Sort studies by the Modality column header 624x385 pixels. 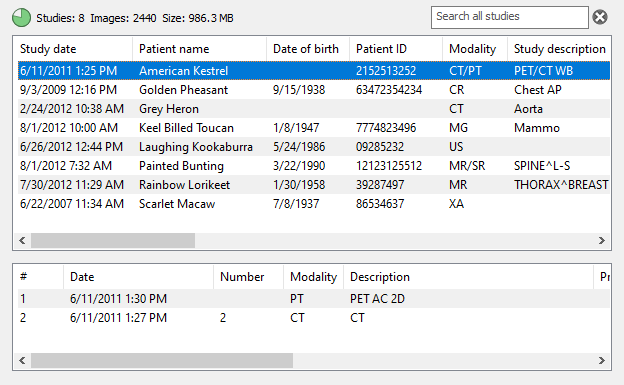(x=475, y=49)
